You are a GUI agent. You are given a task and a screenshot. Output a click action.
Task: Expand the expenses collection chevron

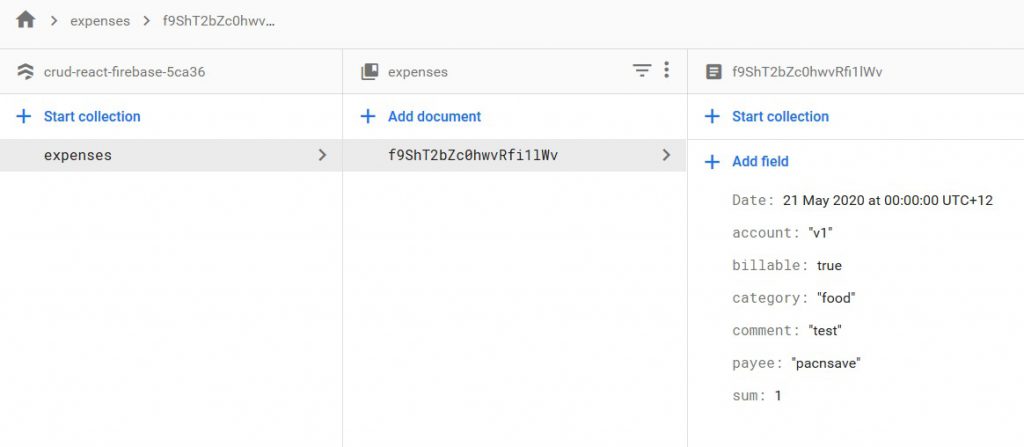tap(322, 155)
